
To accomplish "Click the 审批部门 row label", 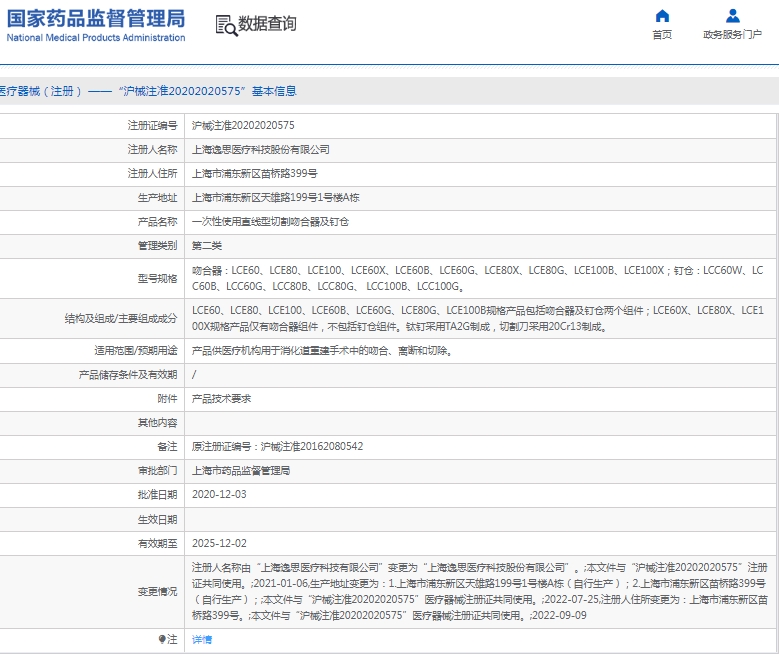I will coord(157,471).
